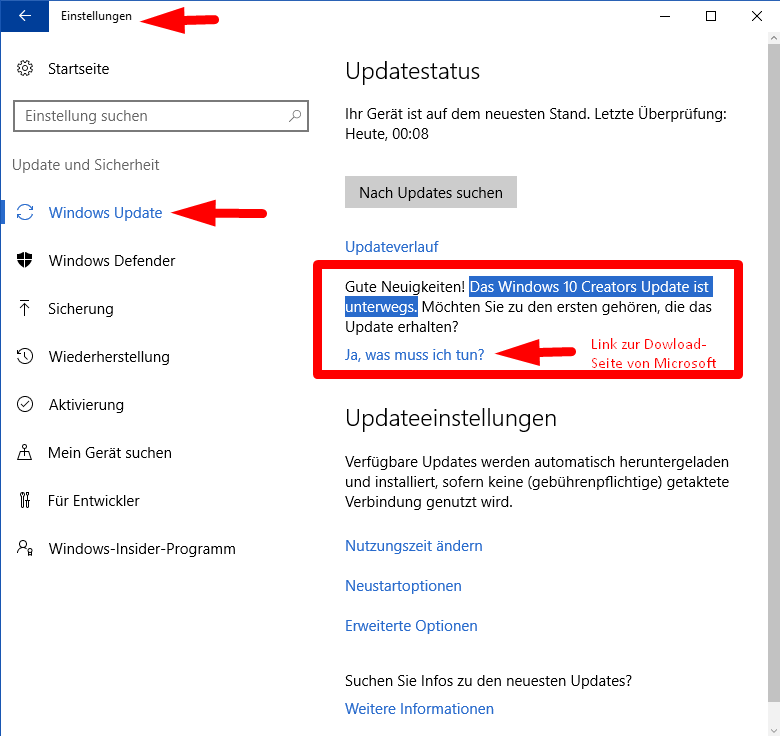Click the back arrow in the title bar
The width and height of the screenshot is (780, 736).
point(24,16)
